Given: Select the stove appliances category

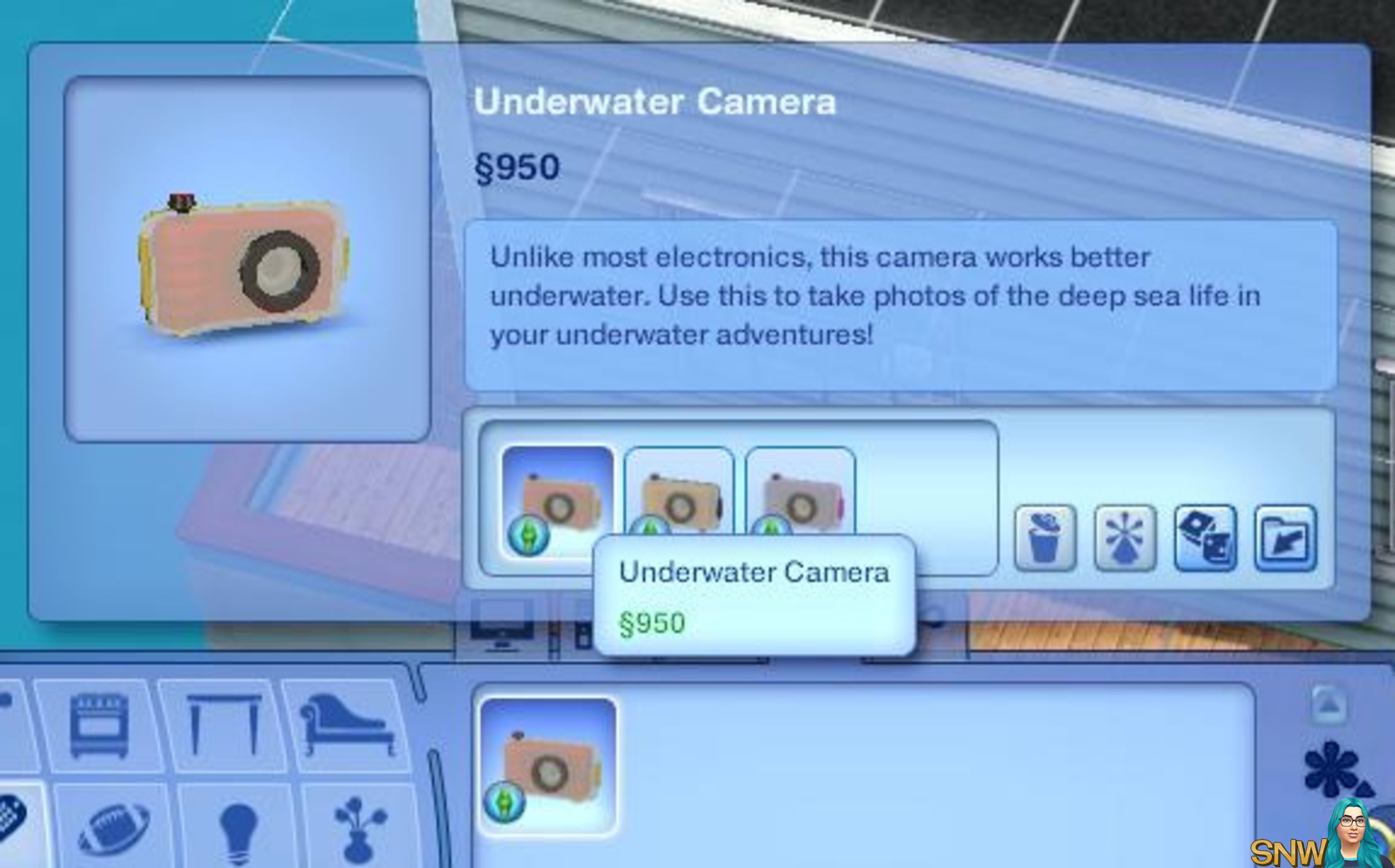Looking at the screenshot, I should (99, 725).
